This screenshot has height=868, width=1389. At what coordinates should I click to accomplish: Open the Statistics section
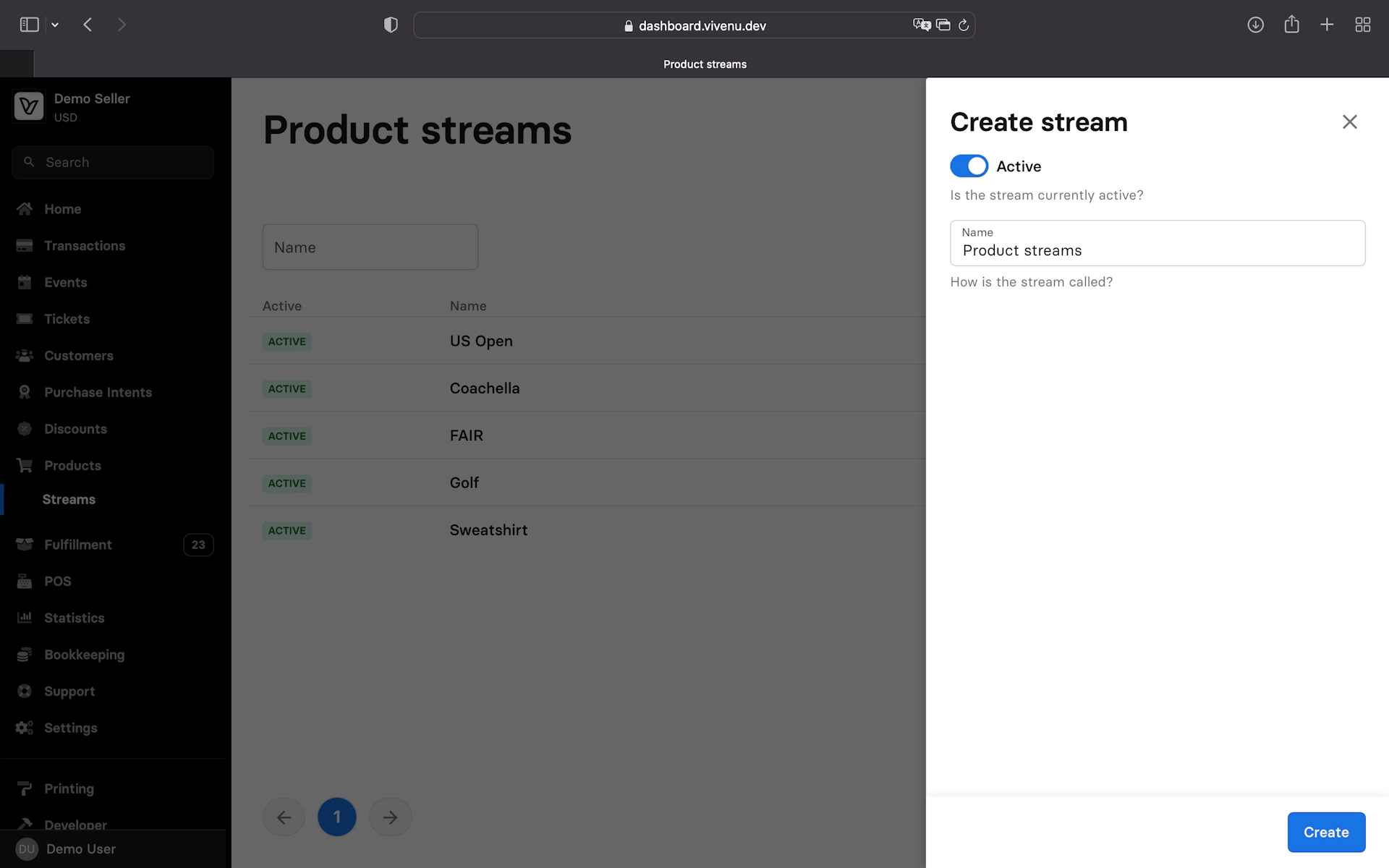[74, 618]
